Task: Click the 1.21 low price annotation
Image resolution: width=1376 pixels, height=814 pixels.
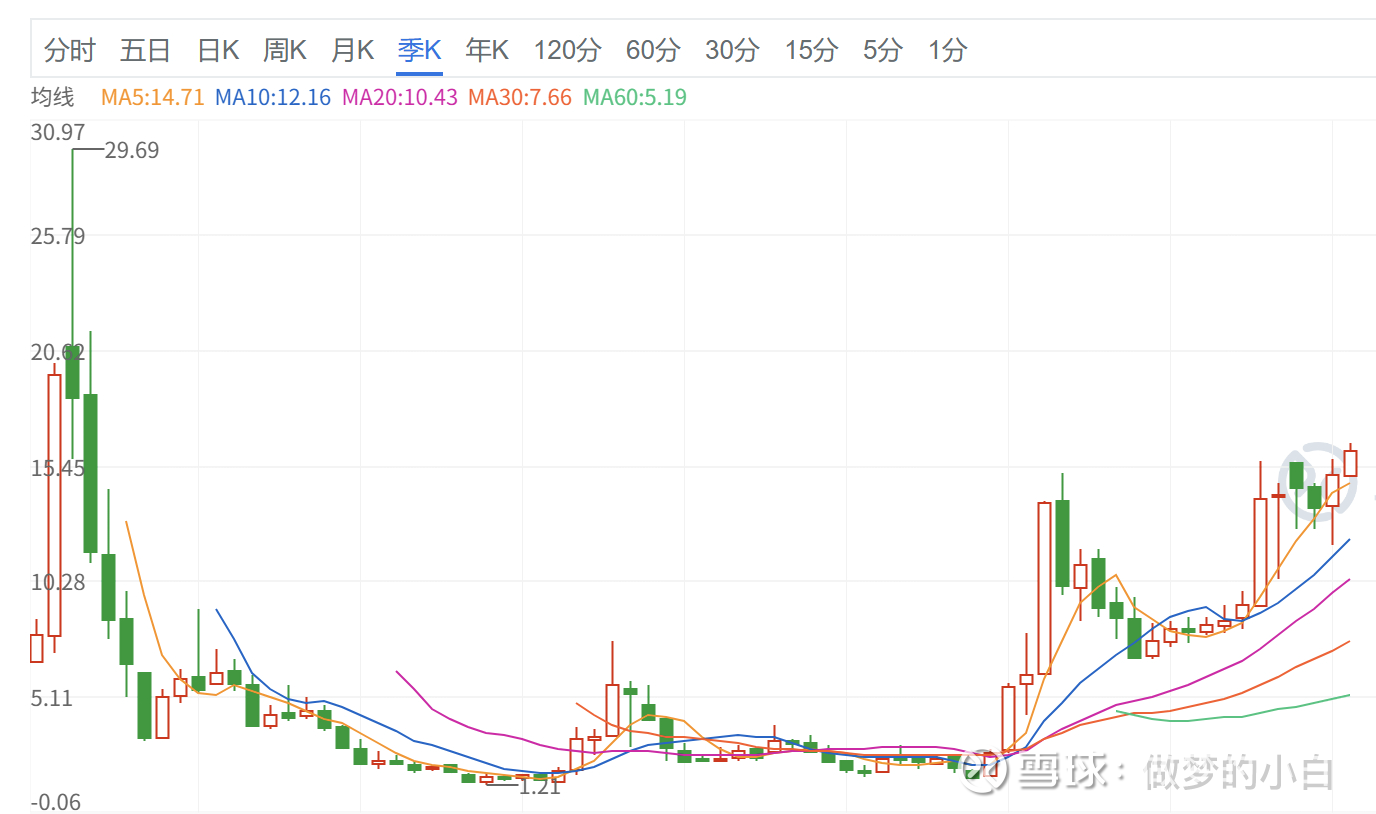Action: pyautogui.click(x=540, y=787)
